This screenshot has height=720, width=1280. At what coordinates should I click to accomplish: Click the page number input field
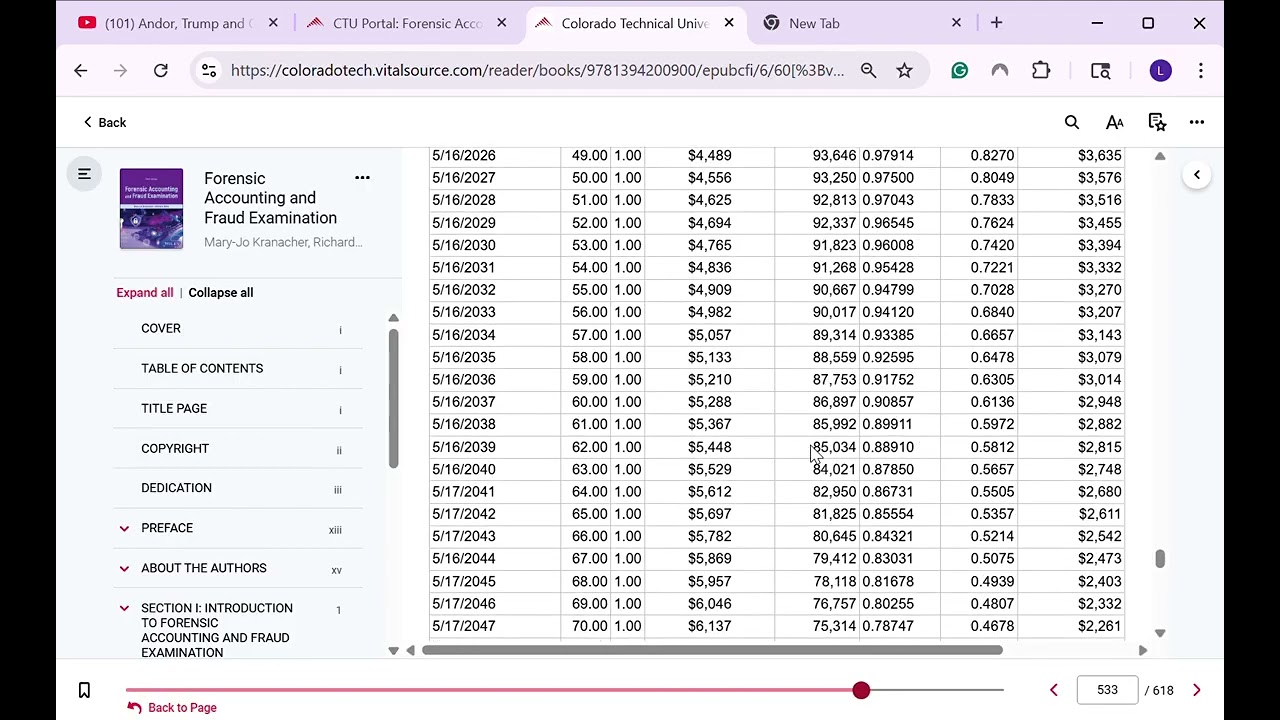point(1107,690)
